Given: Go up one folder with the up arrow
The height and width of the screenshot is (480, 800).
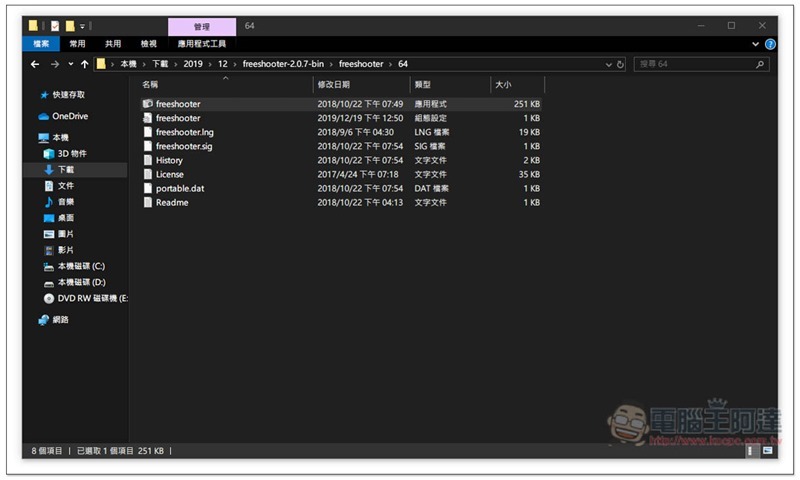Looking at the screenshot, I should 84,64.
